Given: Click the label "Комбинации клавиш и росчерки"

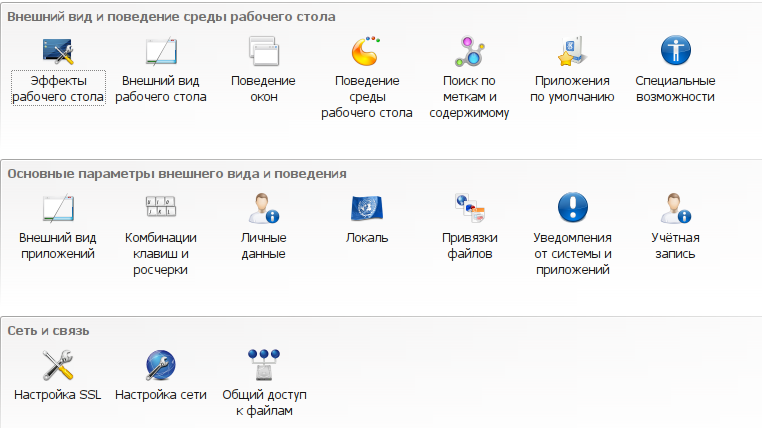Looking at the screenshot, I should pos(161,253).
